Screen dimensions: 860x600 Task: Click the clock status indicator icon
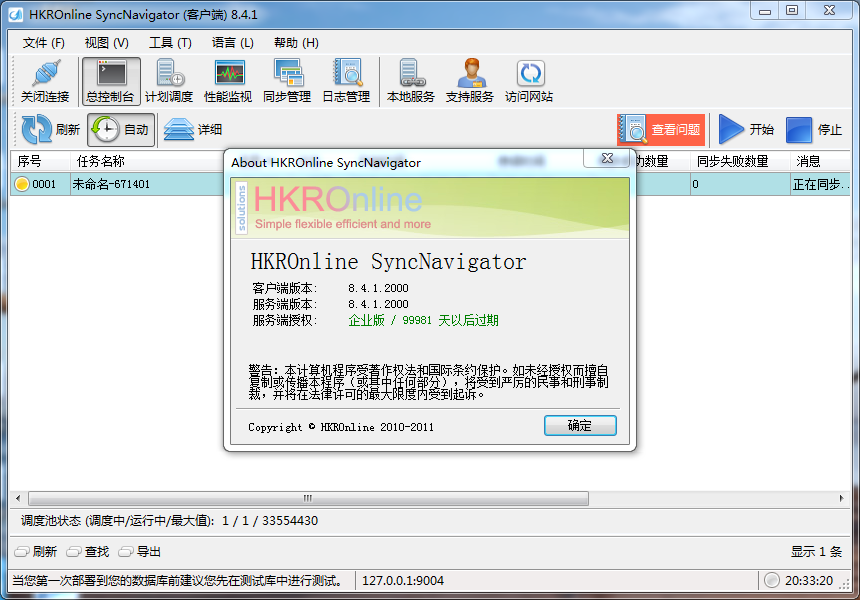[772, 580]
